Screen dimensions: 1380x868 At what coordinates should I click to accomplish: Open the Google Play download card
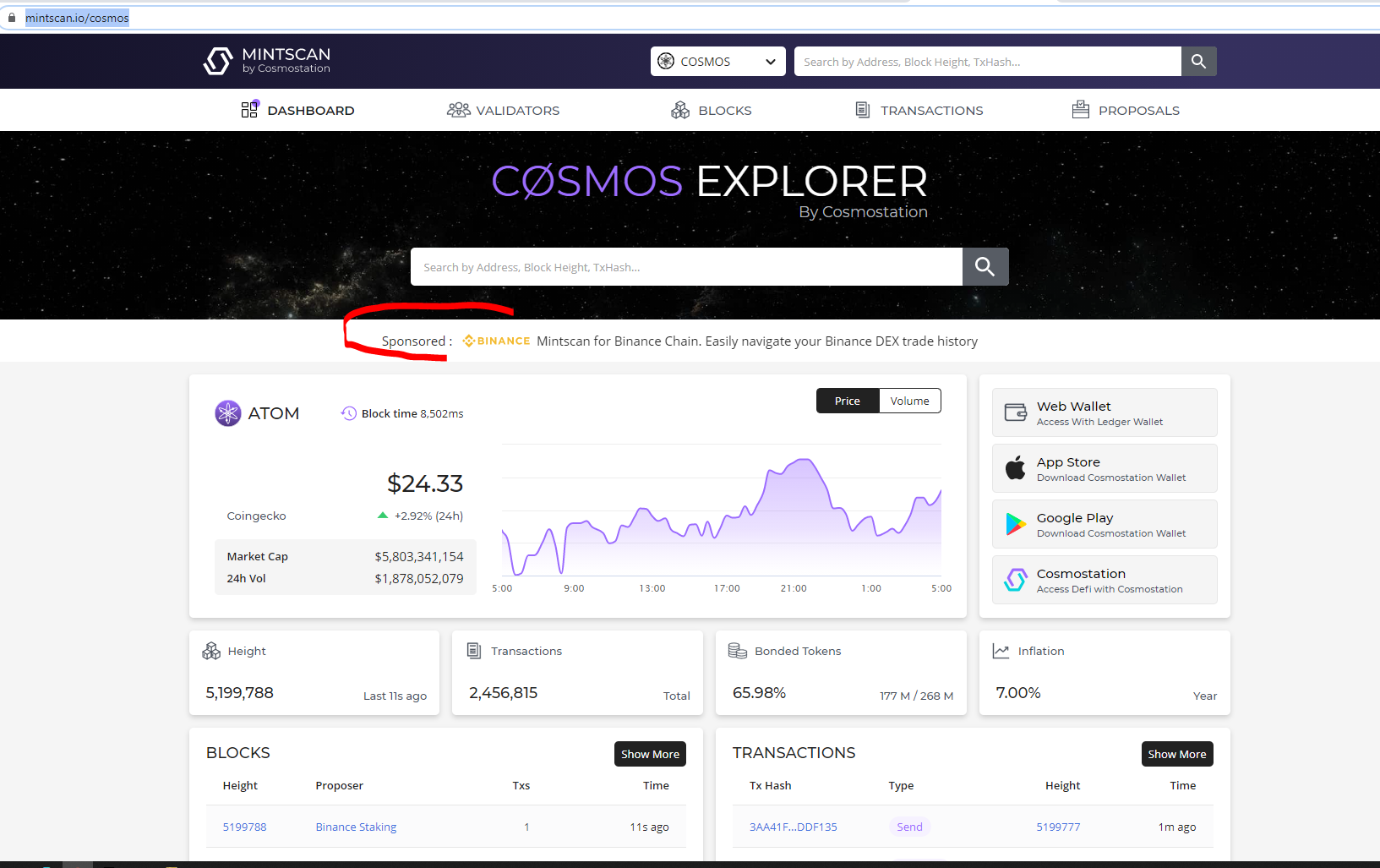[1105, 524]
